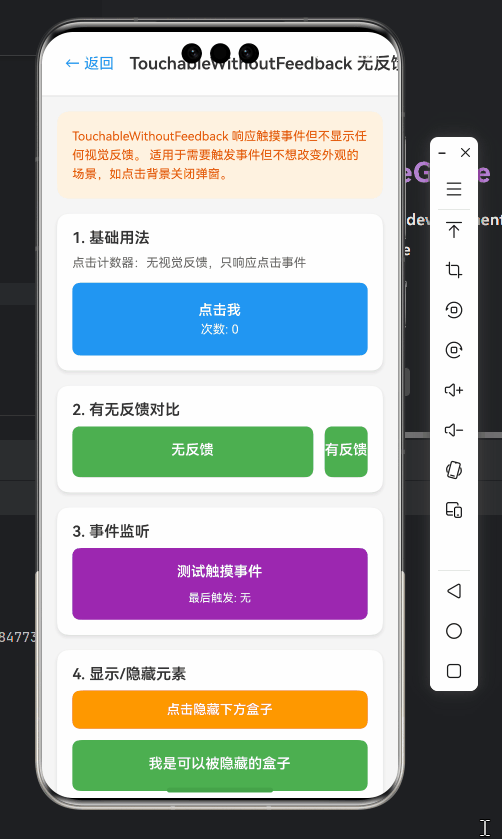Rotate the emulator screen clockwise
Viewport: 502px width, 839px height.
[x=454, y=350]
